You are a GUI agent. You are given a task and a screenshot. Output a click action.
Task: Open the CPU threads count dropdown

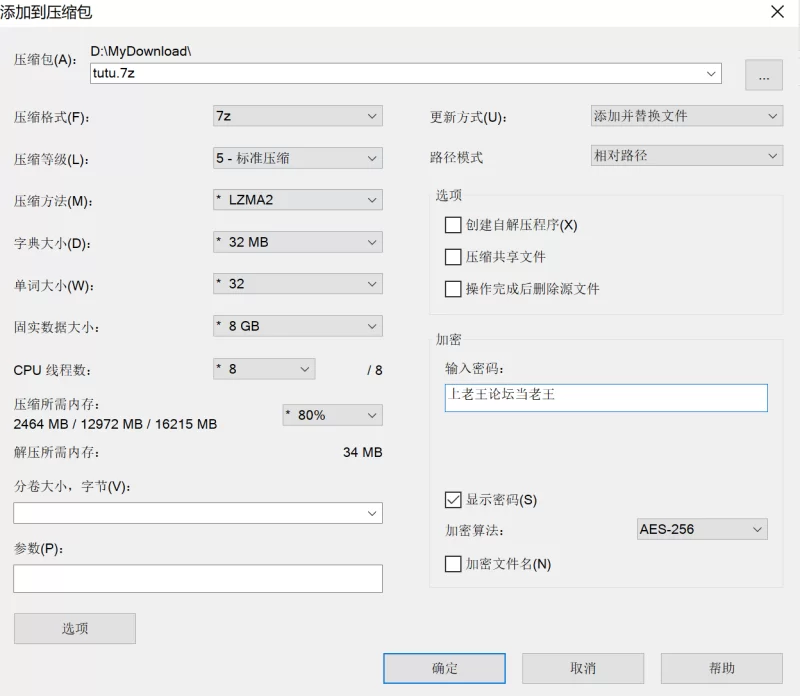click(264, 369)
